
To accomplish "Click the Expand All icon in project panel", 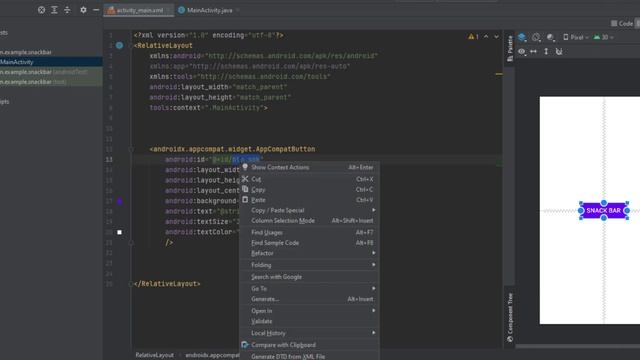I will [54, 10].
